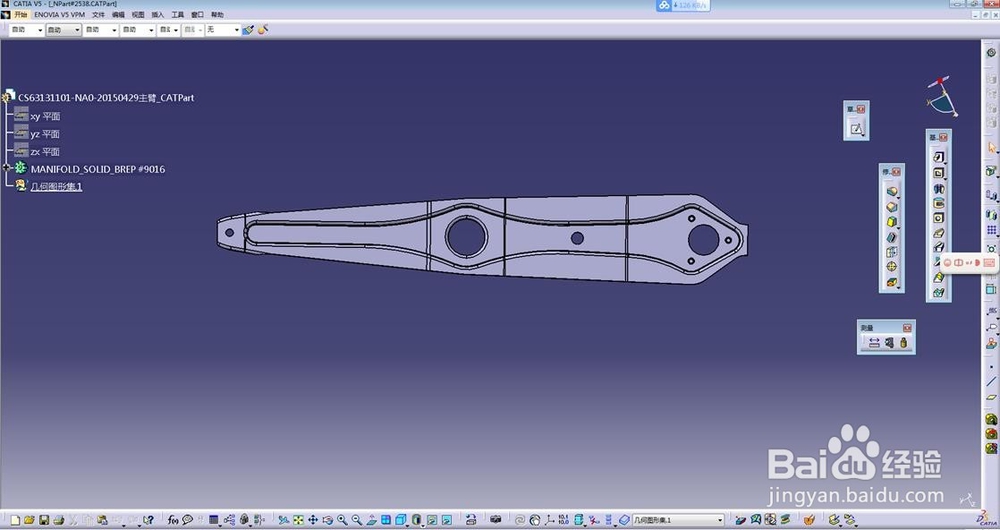Open the 帮助 menu

(x=217, y=15)
